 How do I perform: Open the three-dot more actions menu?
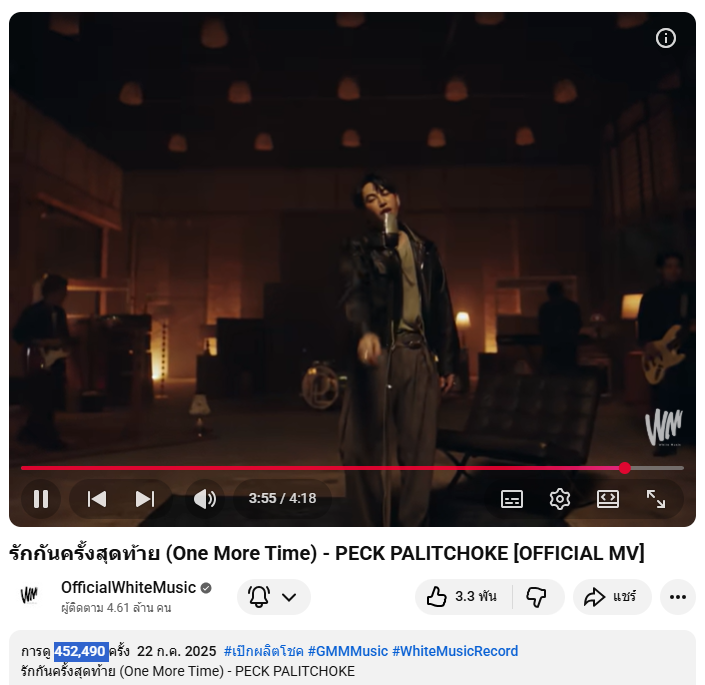tap(678, 597)
